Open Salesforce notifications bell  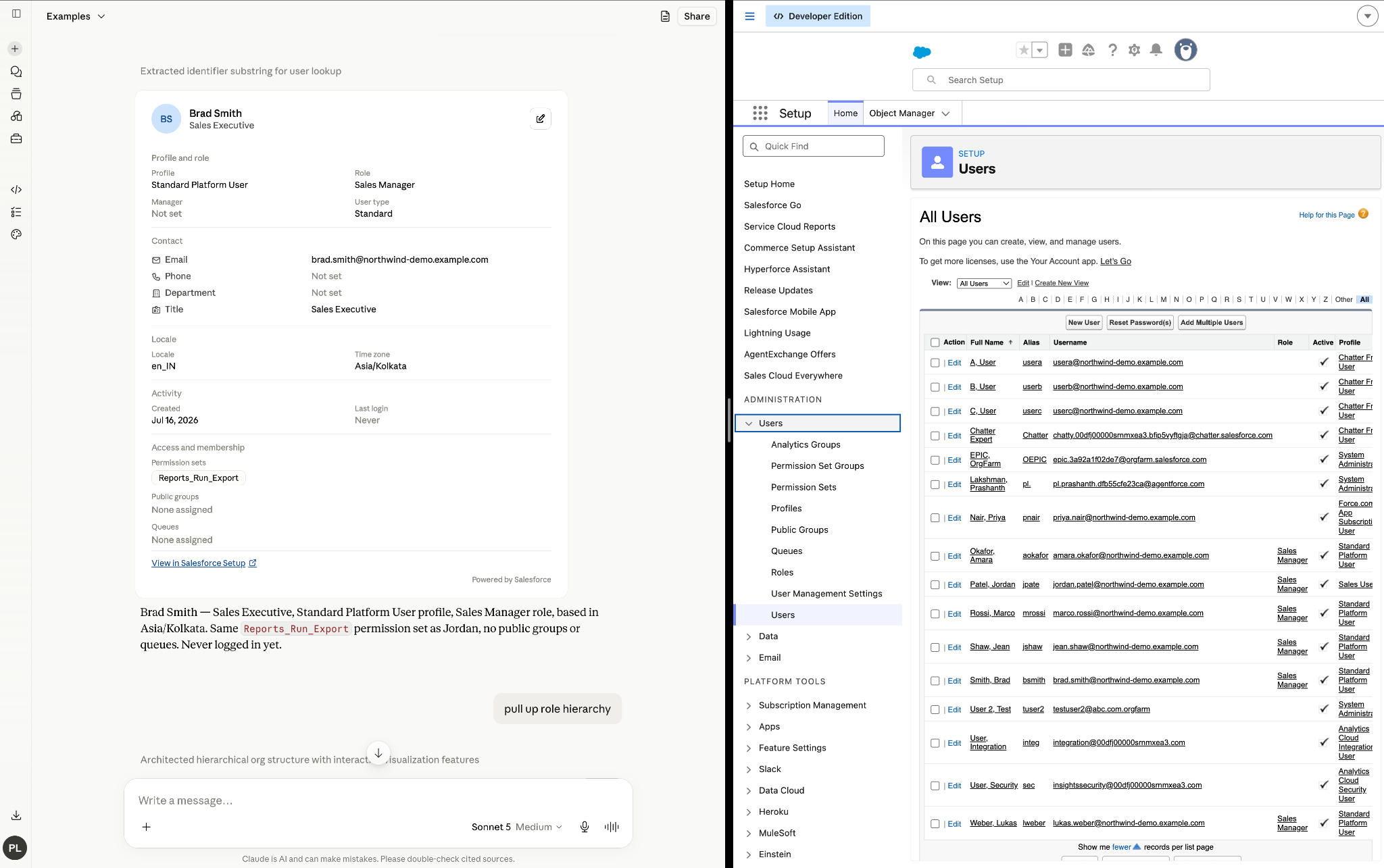[1156, 49]
